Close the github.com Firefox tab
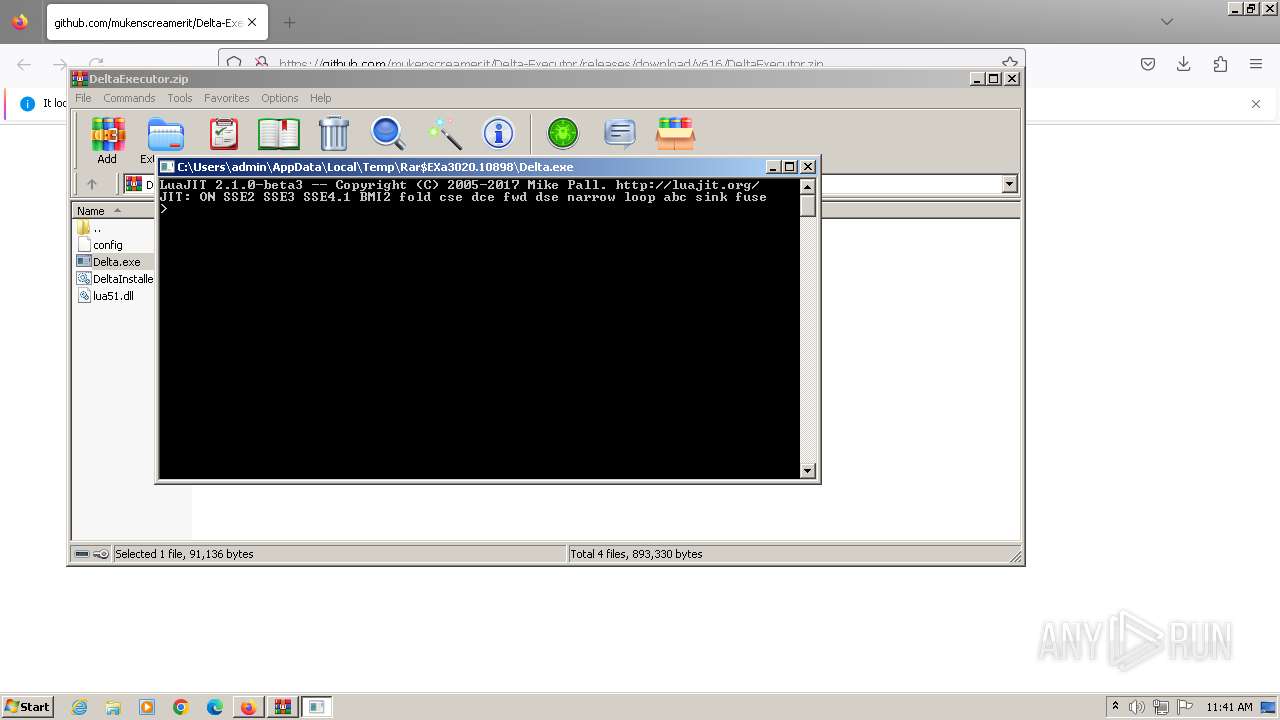The height and width of the screenshot is (720, 1280). point(251,22)
